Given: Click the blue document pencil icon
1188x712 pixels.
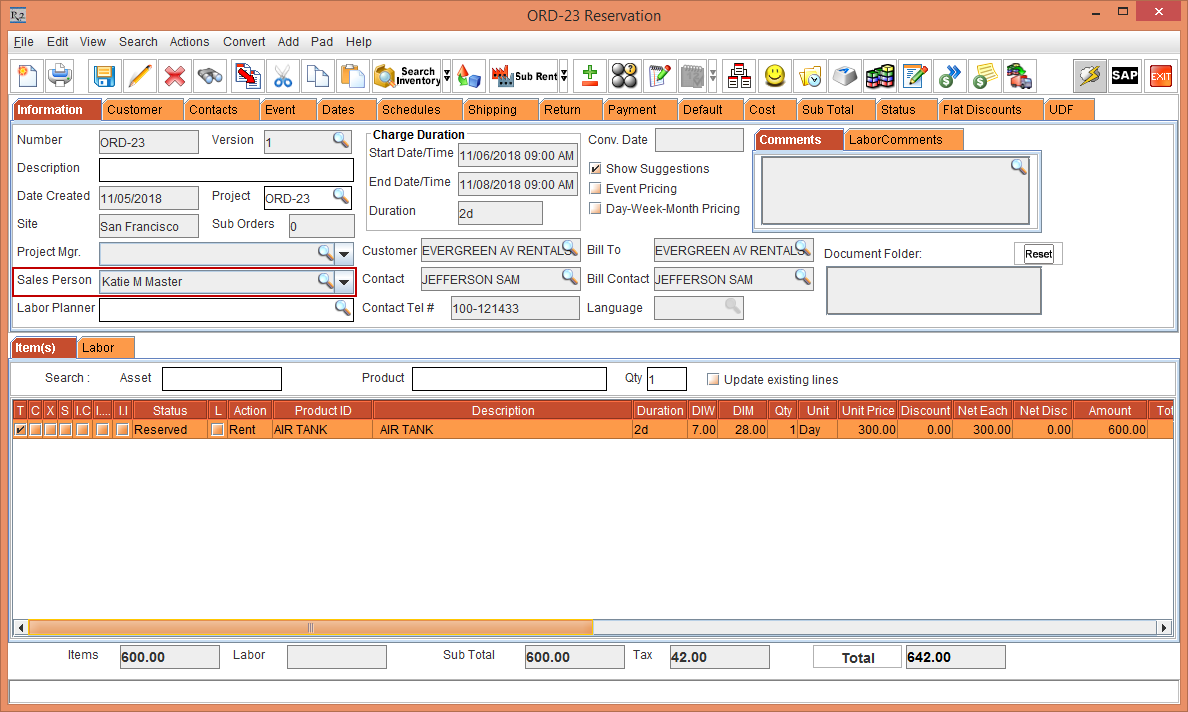Looking at the screenshot, I should tap(915, 76).
